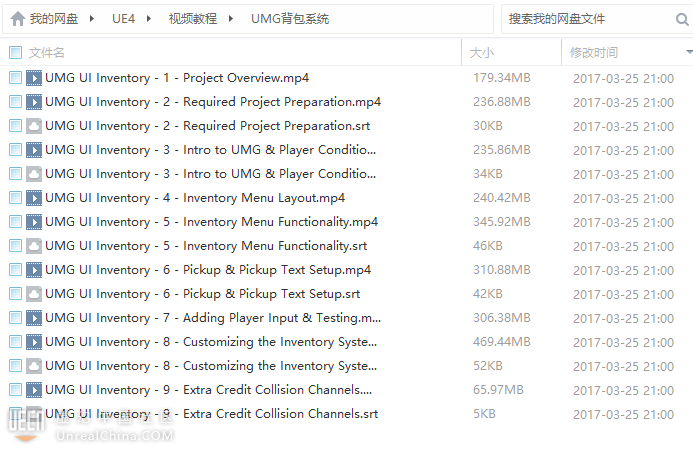The width and height of the screenshot is (693, 451).
Task: Open 9 - Extra Credit Collision Channels.srt
Action: pos(211,414)
